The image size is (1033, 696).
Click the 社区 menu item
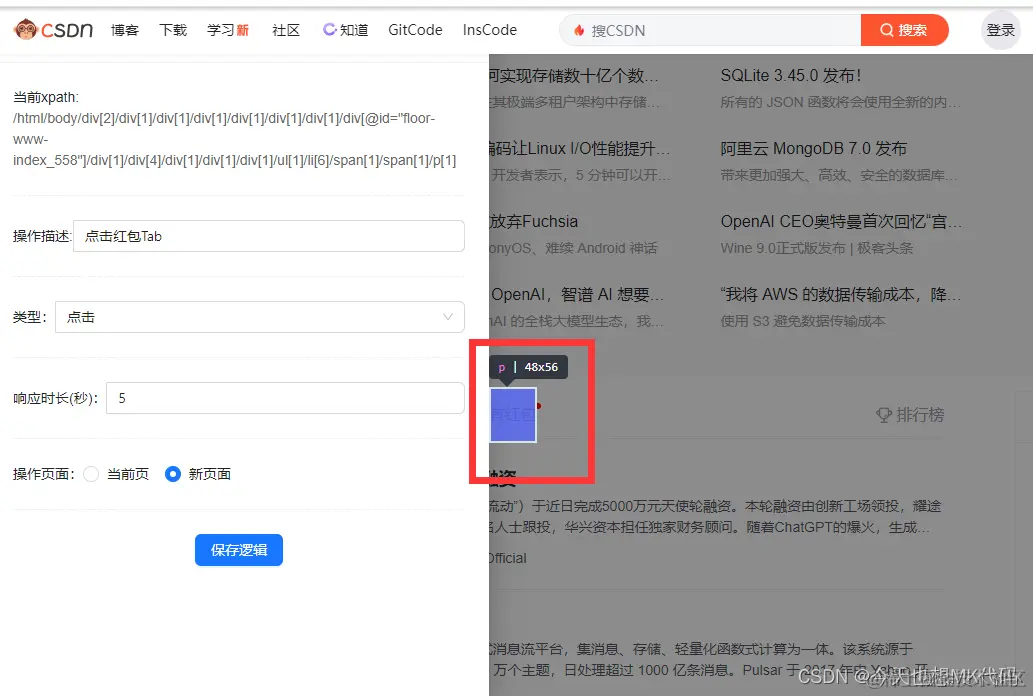(285, 30)
